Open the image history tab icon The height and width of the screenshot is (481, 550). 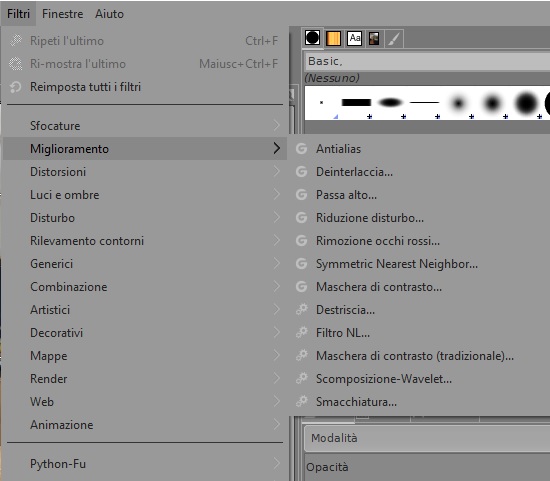374,38
